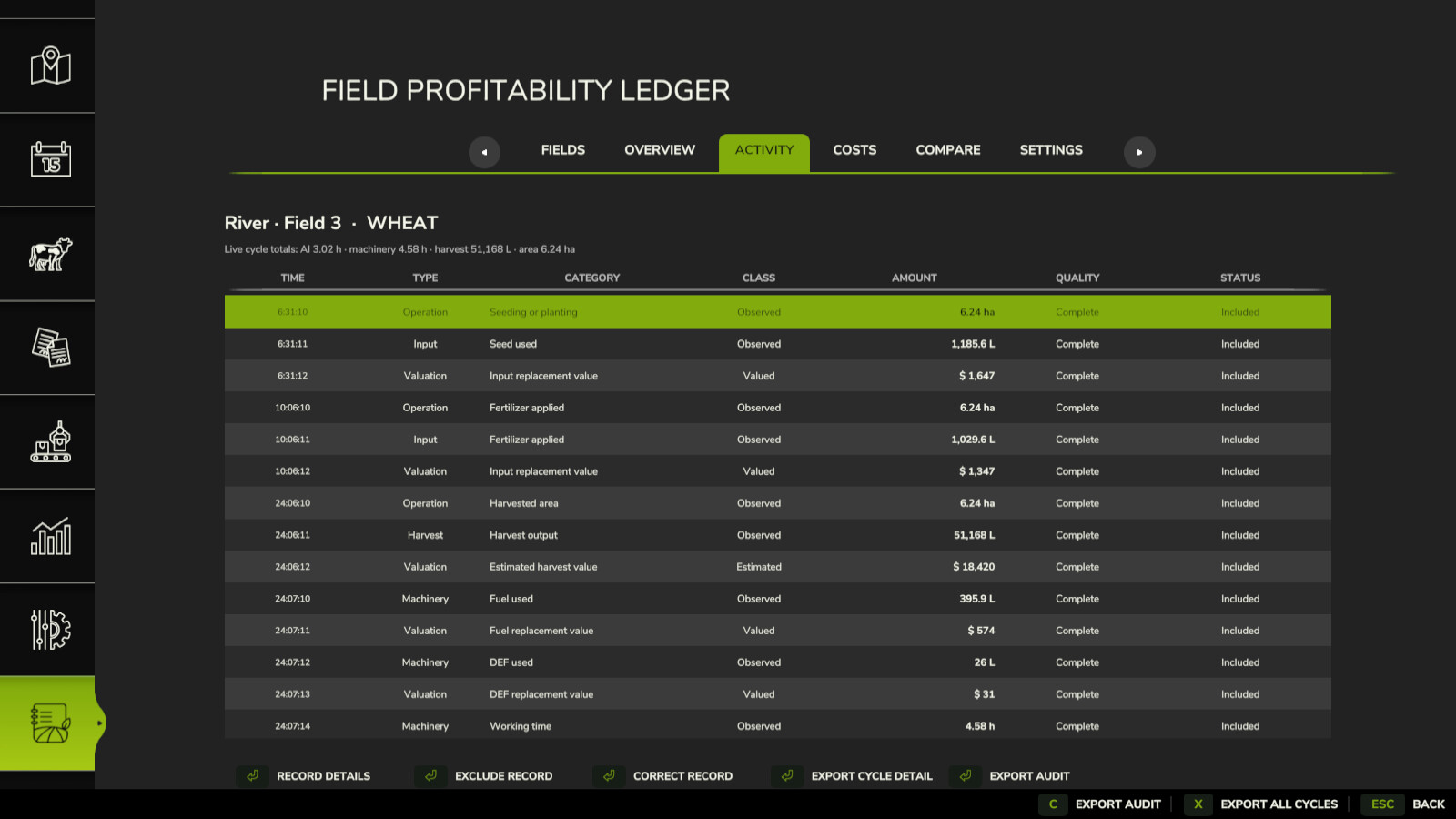Switch to the Compare tab

[948, 150]
